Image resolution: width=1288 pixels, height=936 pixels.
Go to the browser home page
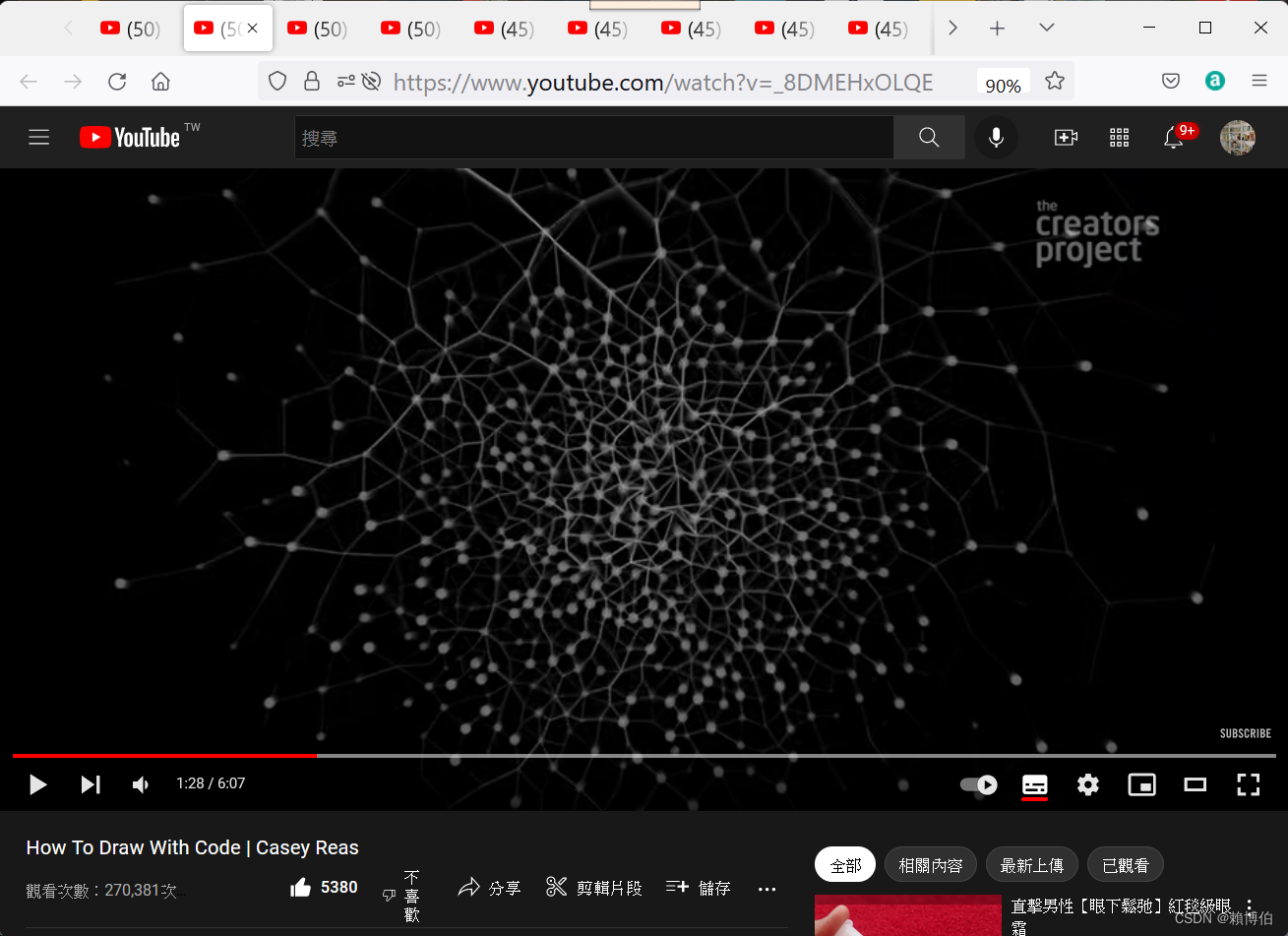tap(160, 82)
